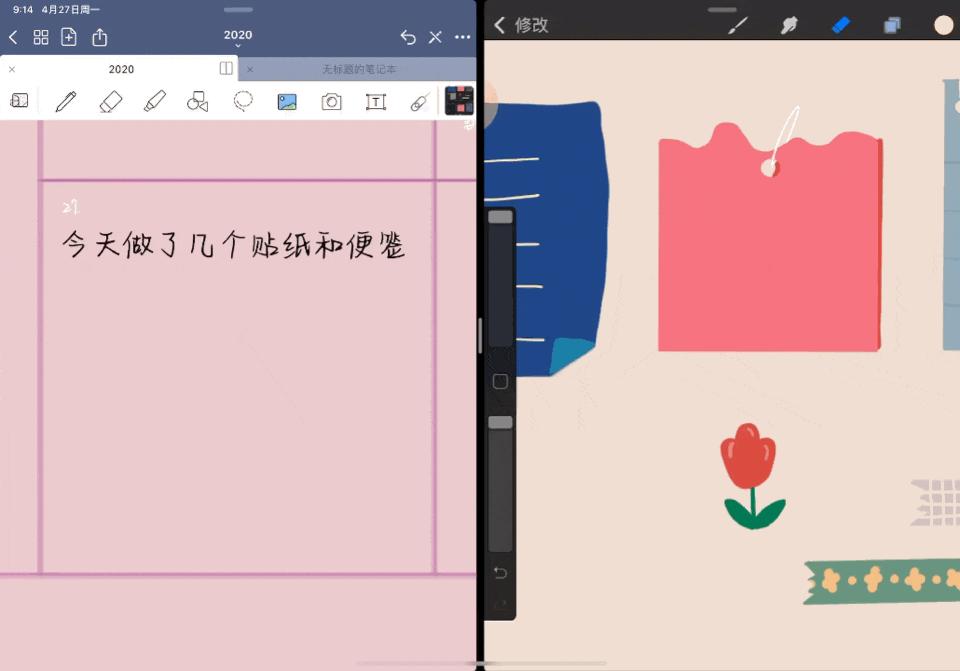This screenshot has width=960, height=671.
Task: Switch to the 无标题的笔记本 tab
Action: [360, 68]
